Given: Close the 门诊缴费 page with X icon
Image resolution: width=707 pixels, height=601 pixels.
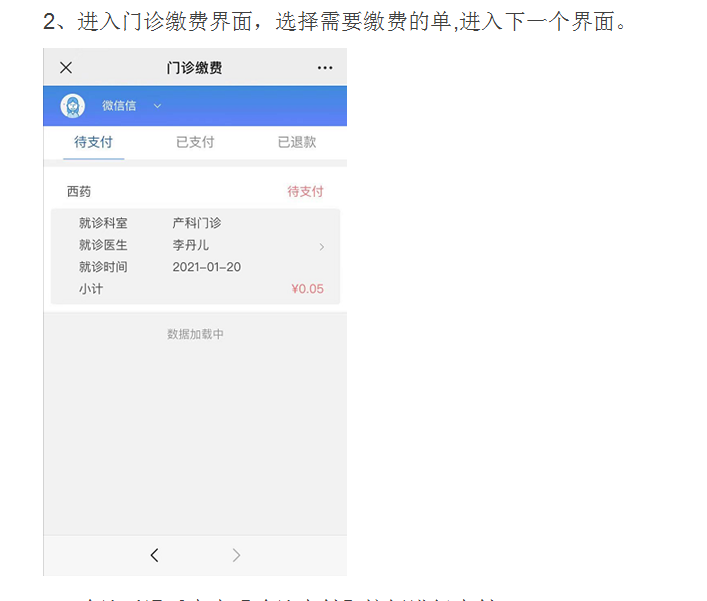Looking at the screenshot, I should click(x=66, y=68).
